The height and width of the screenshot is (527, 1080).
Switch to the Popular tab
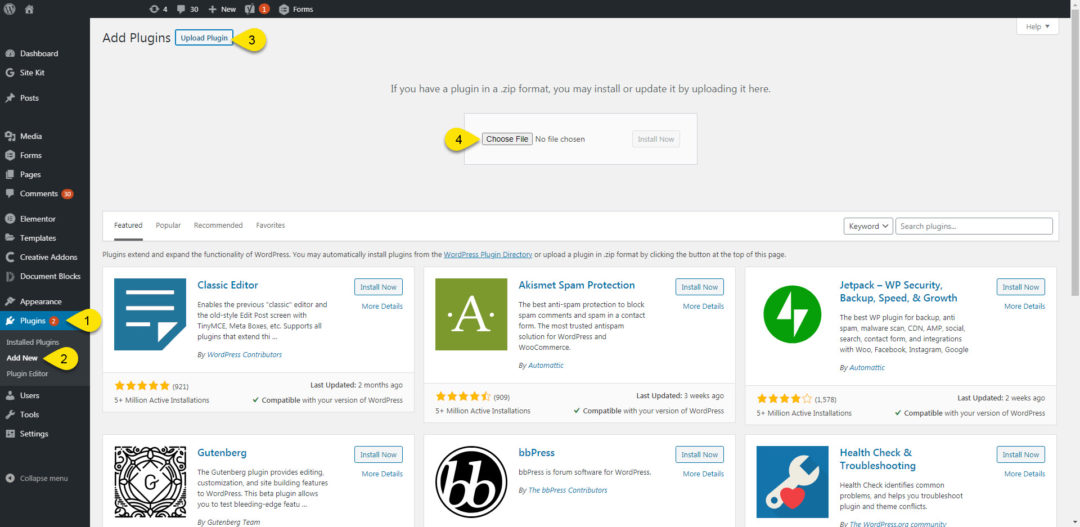(168, 225)
